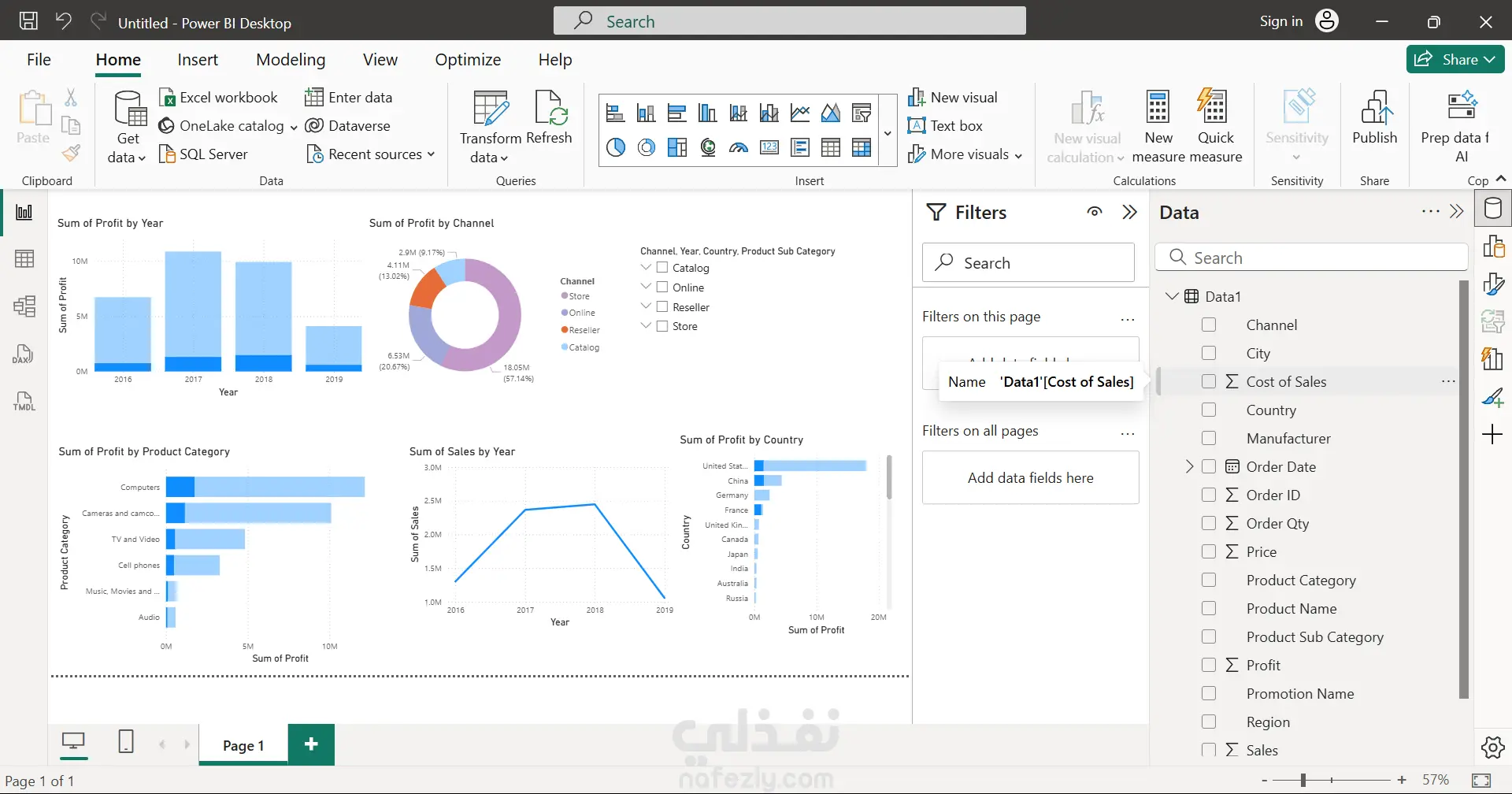The height and width of the screenshot is (794, 1512).
Task: Toggle the Filters pane eye visibility icon
Action: (x=1095, y=212)
